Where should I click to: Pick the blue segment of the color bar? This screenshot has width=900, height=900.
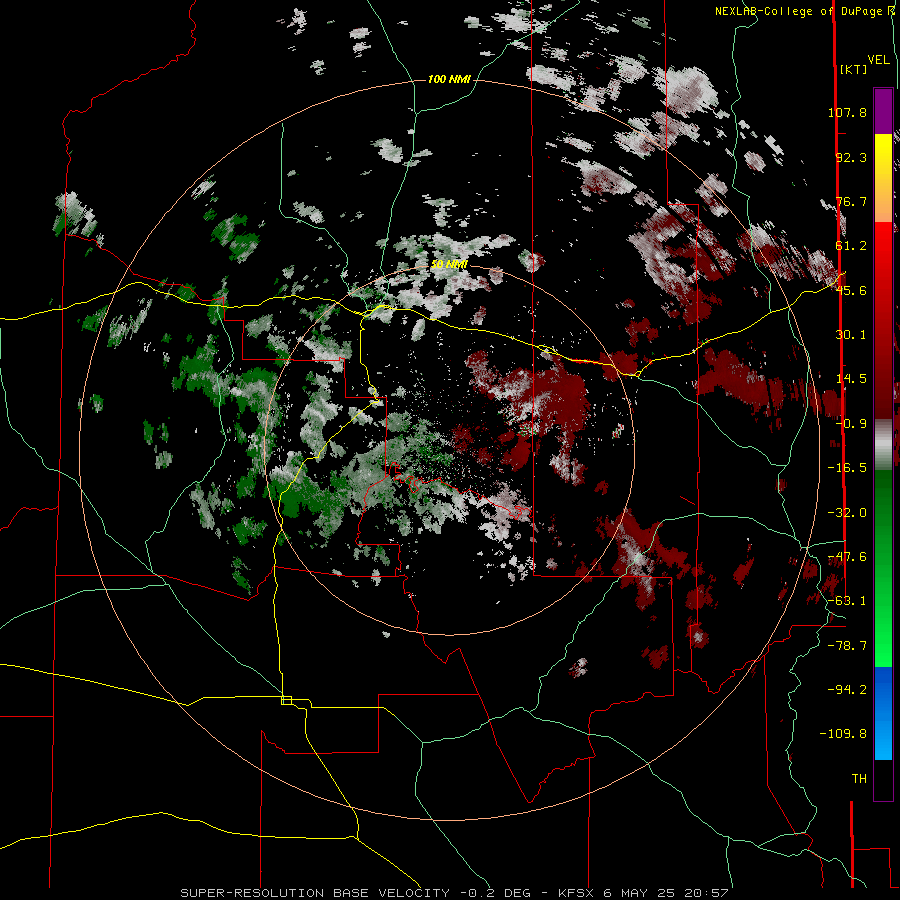point(883,689)
